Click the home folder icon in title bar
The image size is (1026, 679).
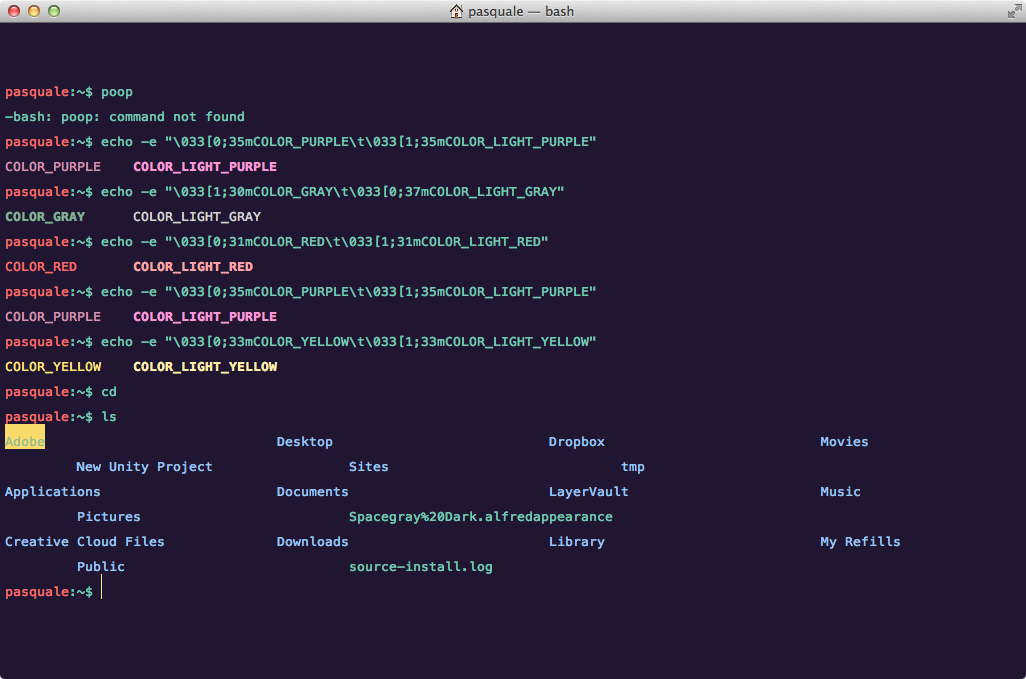click(x=456, y=11)
